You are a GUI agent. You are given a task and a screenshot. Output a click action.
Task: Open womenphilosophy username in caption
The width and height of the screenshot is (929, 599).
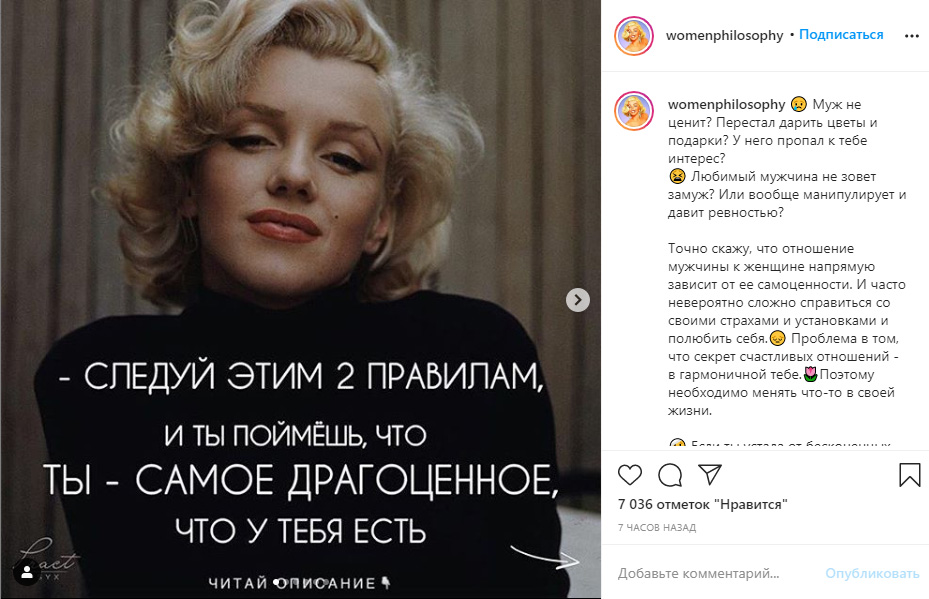[x=726, y=105]
